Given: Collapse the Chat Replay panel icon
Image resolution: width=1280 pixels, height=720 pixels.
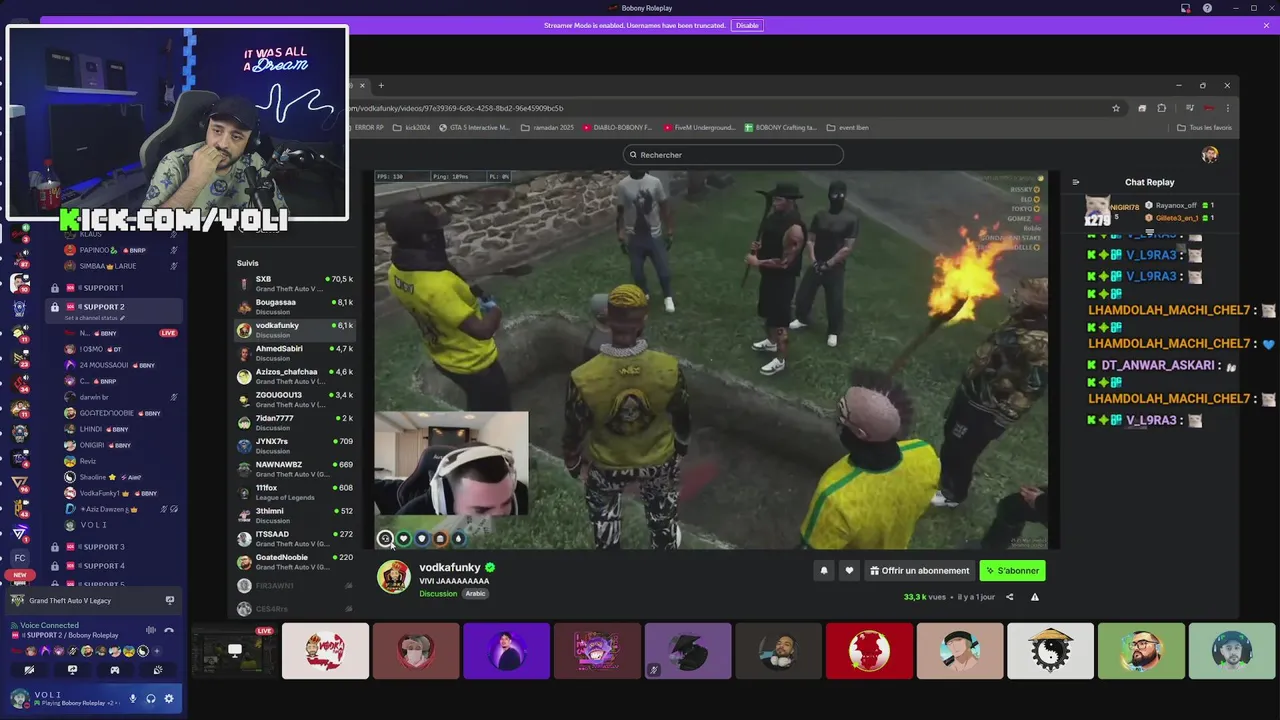Looking at the screenshot, I should tap(1076, 182).
